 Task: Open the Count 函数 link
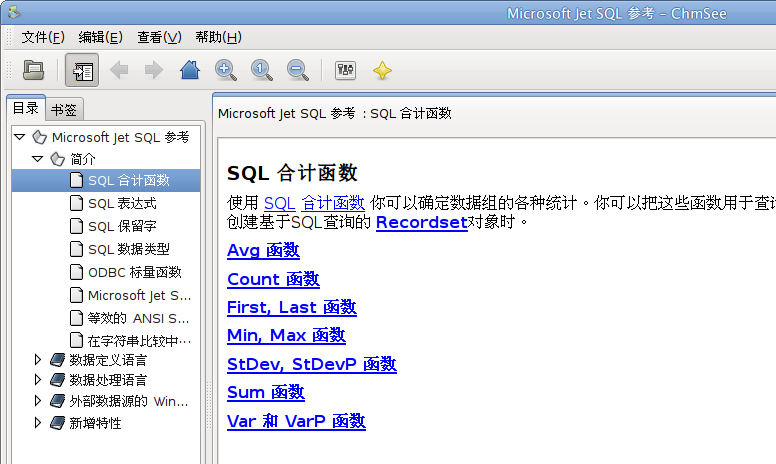coord(273,279)
